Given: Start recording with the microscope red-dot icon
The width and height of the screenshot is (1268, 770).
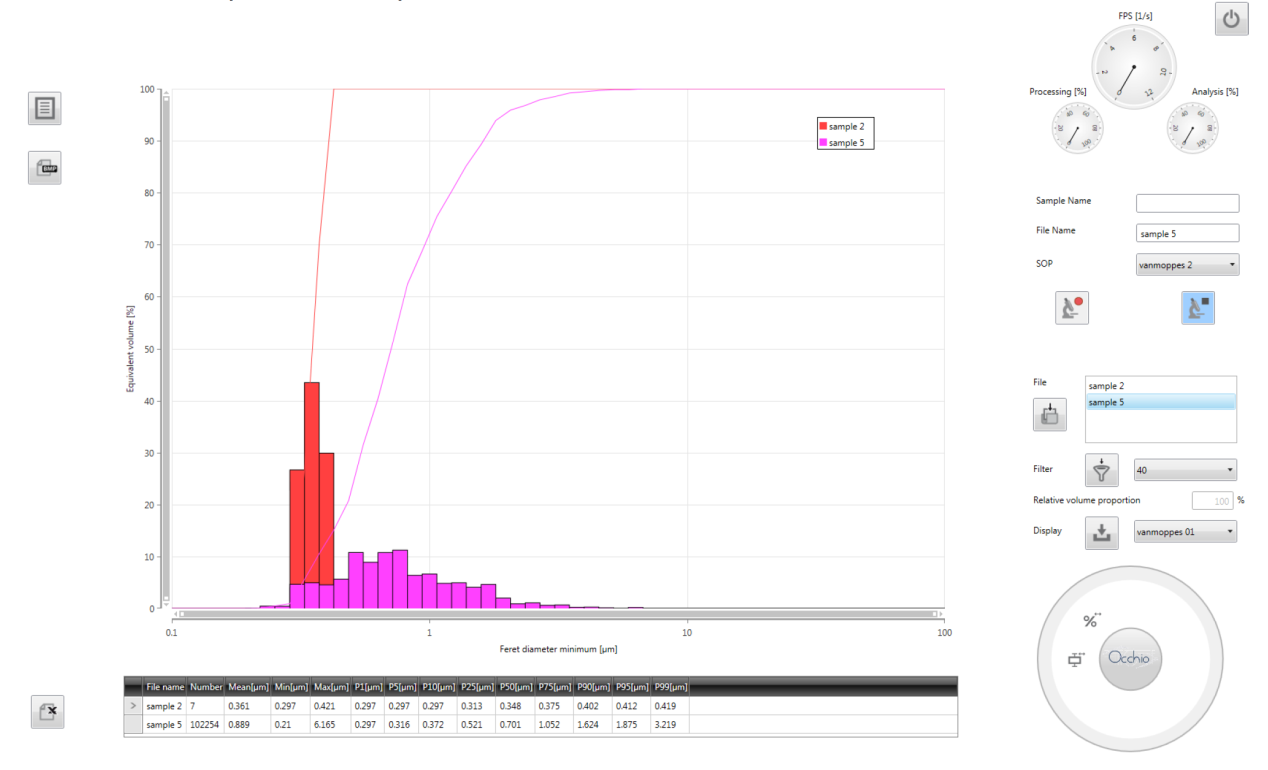Looking at the screenshot, I should 1071,308.
